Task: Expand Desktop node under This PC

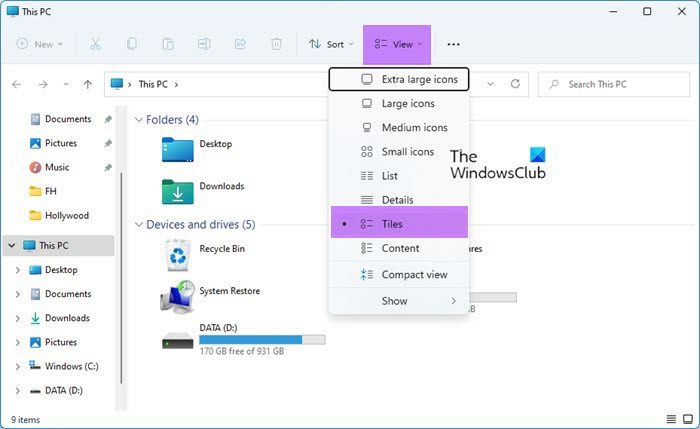Action: tap(17, 270)
